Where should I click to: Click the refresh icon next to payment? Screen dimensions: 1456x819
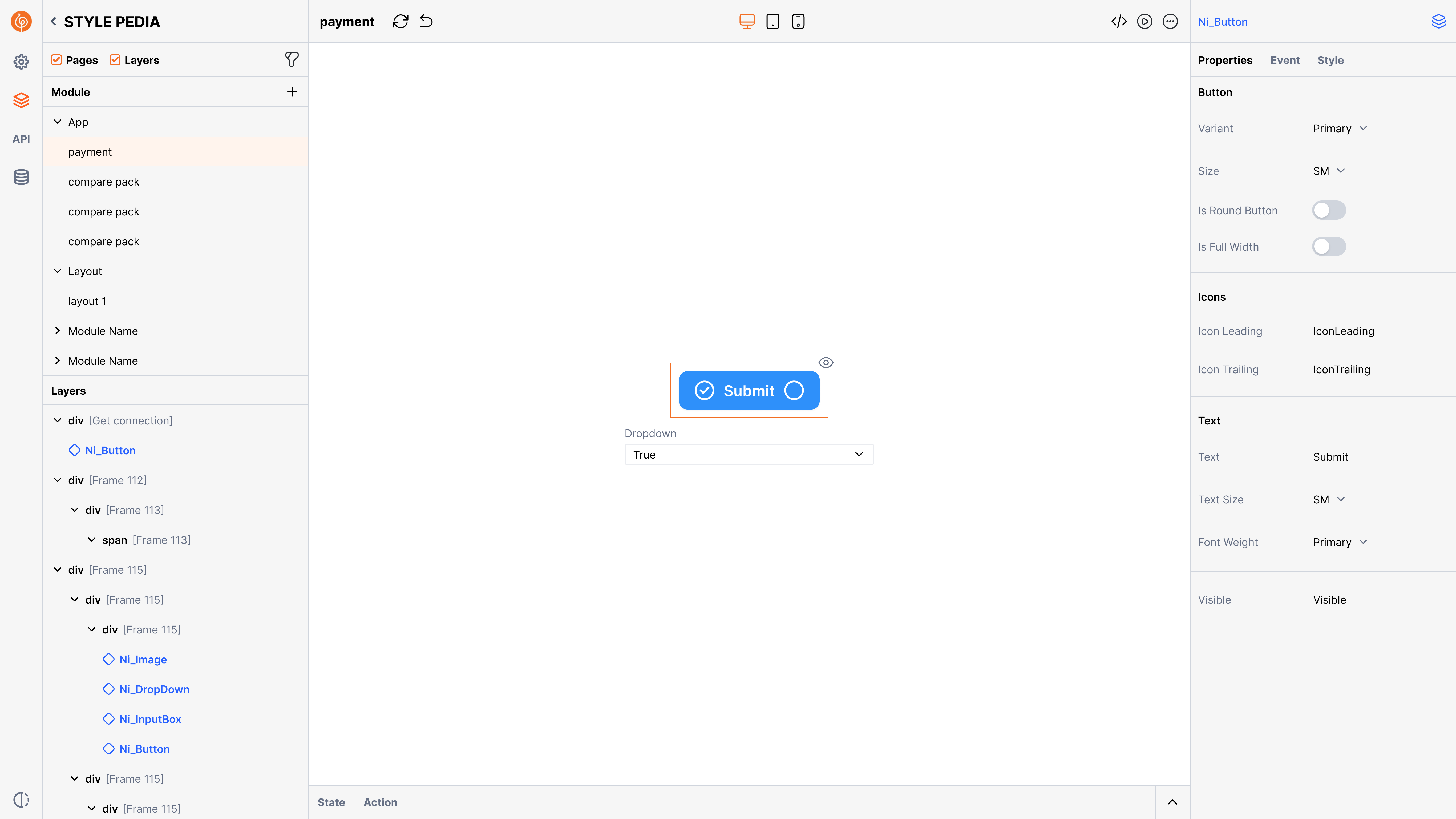pyautogui.click(x=400, y=22)
